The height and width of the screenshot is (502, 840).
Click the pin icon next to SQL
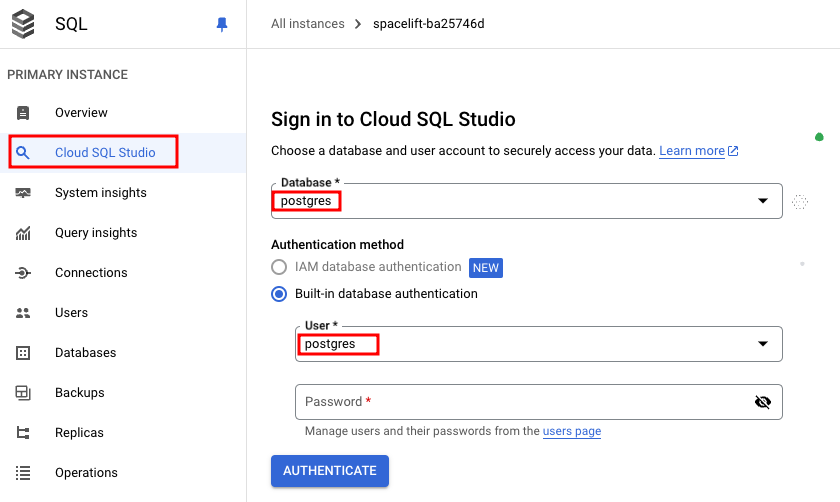222,25
